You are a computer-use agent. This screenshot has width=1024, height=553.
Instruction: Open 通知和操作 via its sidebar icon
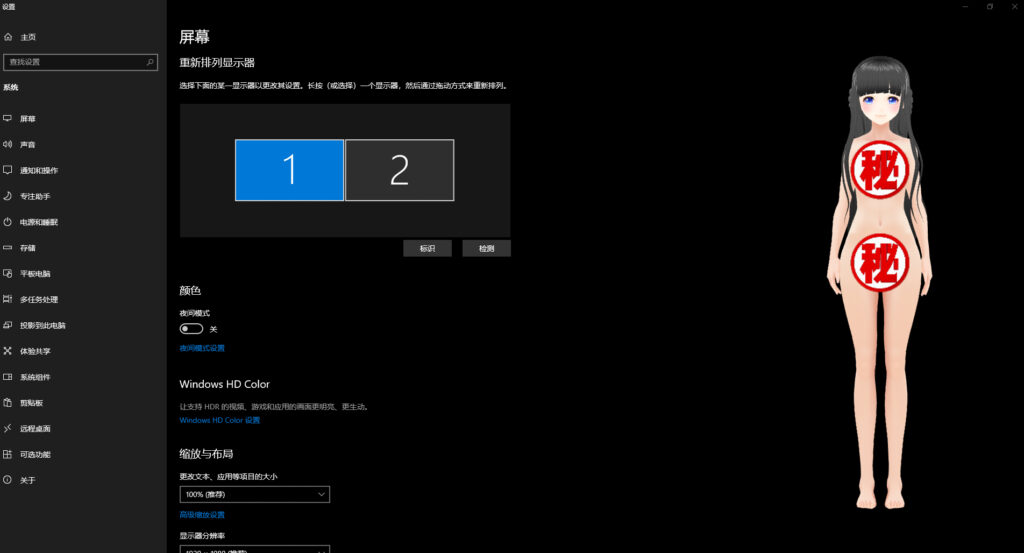(x=8, y=171)
